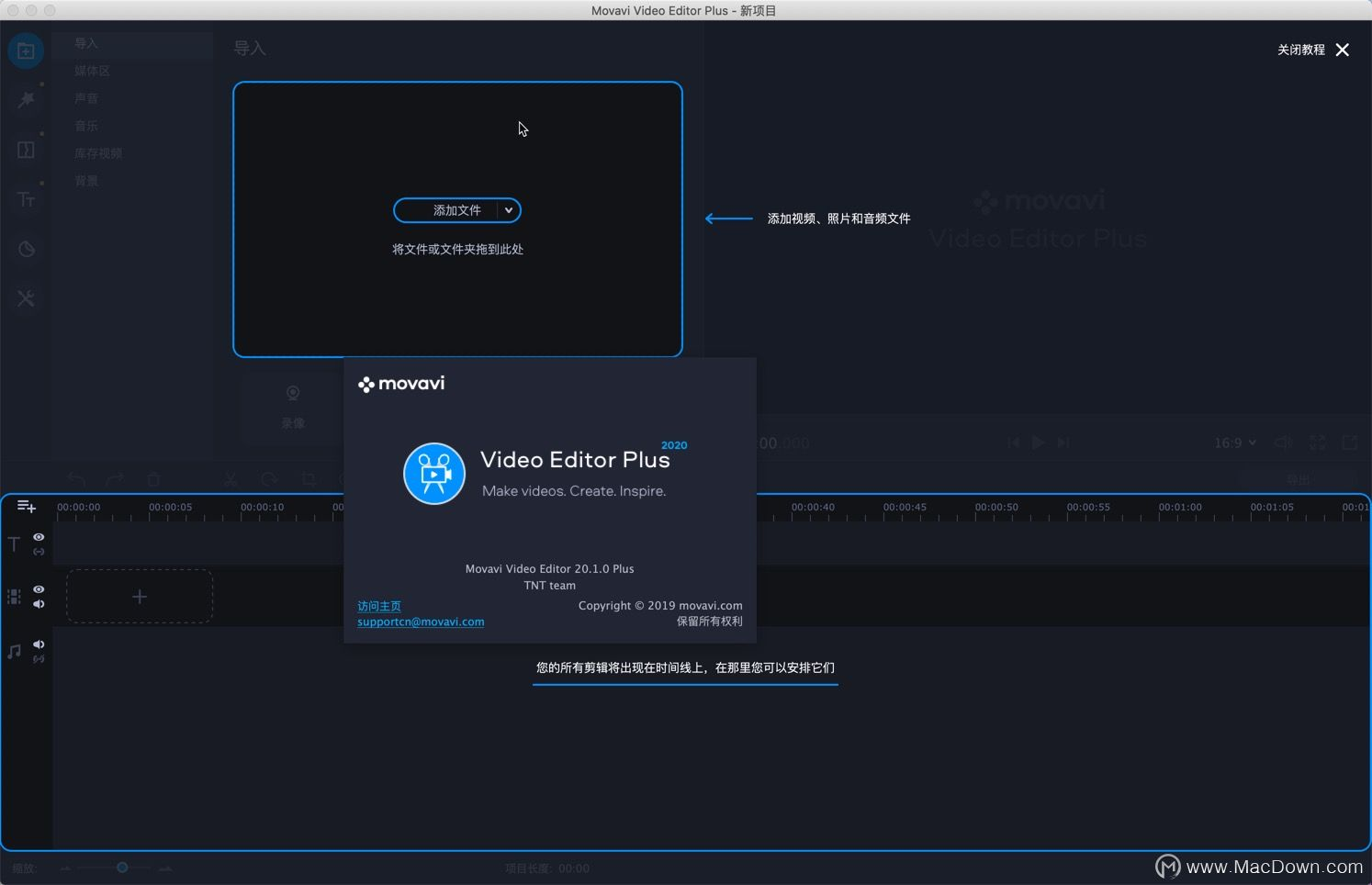Toggle the title track link icon
Viewport: 1372px width, 885px height.
39,552
